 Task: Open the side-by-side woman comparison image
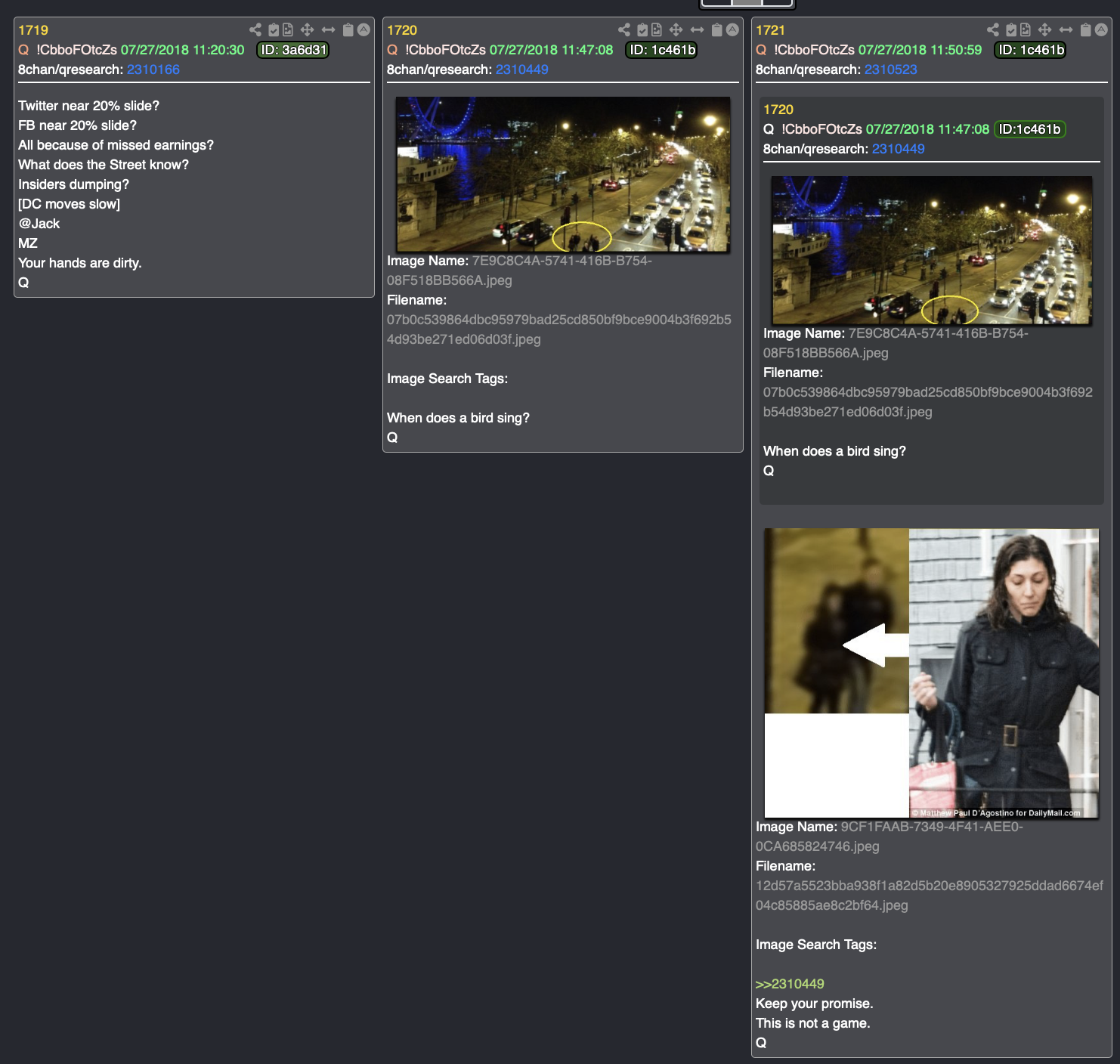(x=932, y=673)
